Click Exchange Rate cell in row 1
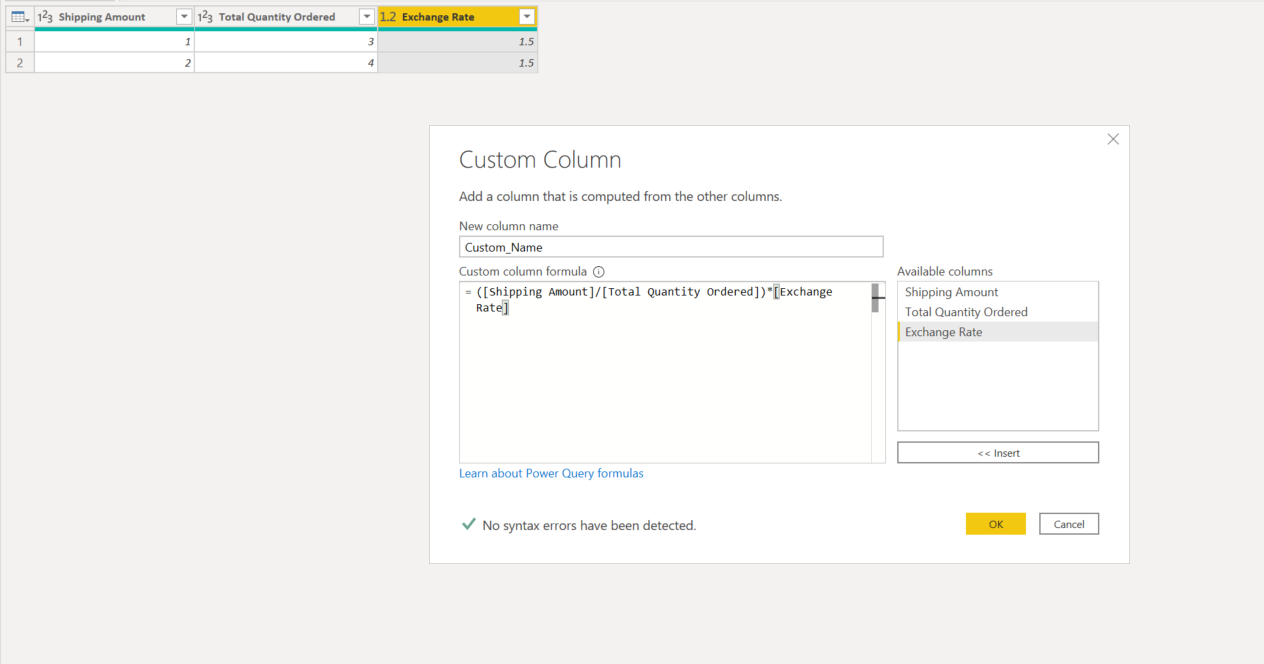The image size is (1264, 664). pos(458,42)
